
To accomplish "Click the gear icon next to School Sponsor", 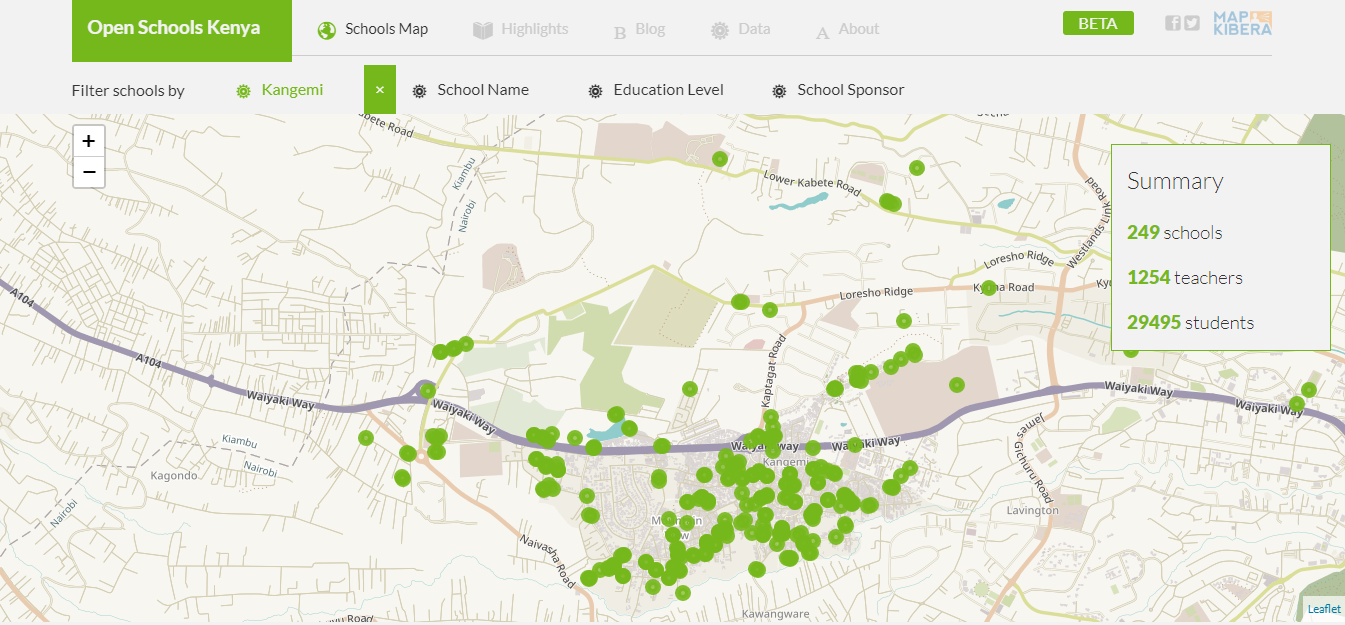I will click(x=779, y=91).
